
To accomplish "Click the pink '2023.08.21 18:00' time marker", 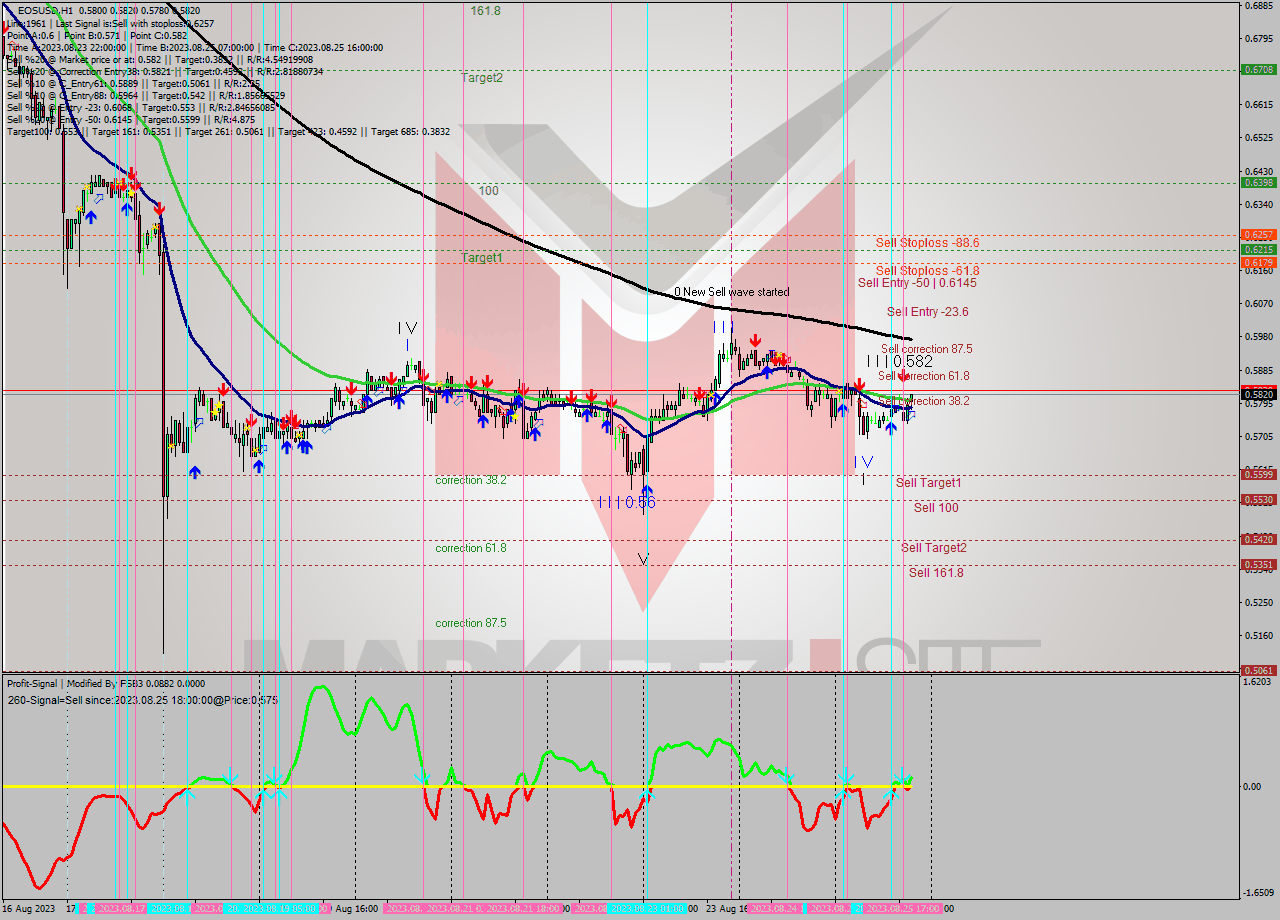I will point(523,909).
